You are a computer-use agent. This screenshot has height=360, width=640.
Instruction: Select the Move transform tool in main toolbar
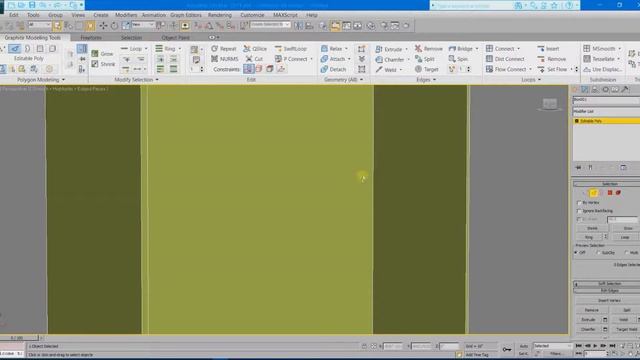[103, 26]
